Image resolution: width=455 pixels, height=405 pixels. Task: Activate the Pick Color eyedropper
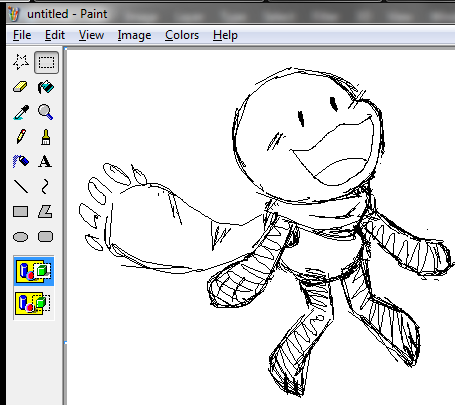[21, 112]
